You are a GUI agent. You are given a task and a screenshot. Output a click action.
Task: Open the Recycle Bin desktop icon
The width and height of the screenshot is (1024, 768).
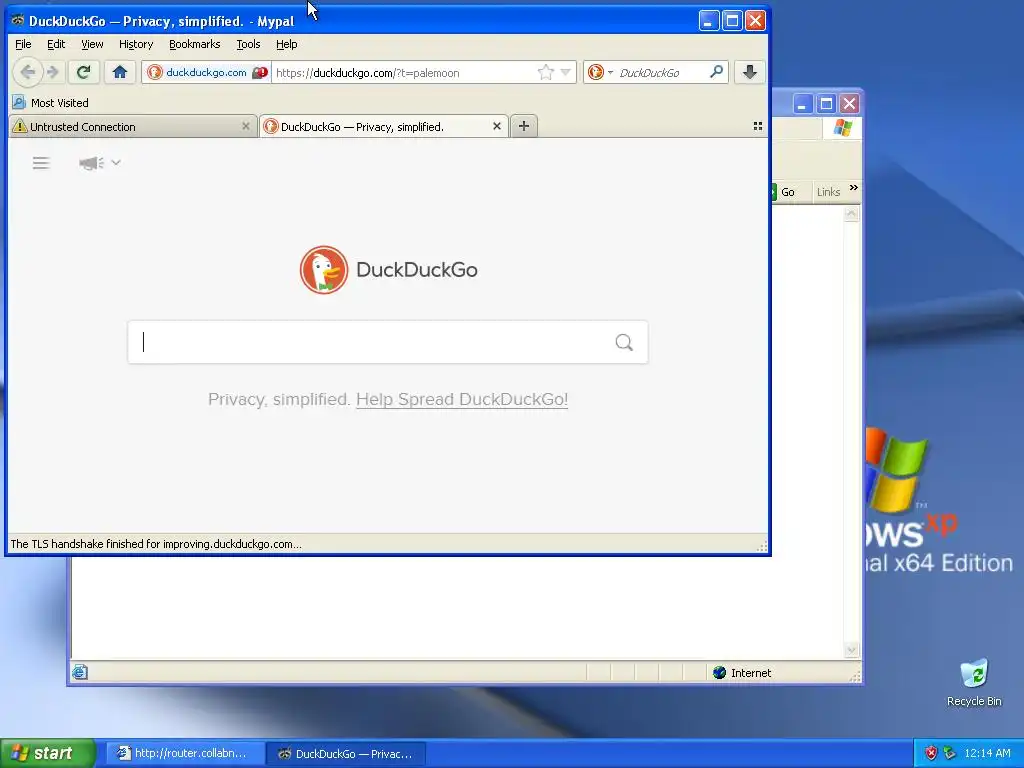click(974, 682)
